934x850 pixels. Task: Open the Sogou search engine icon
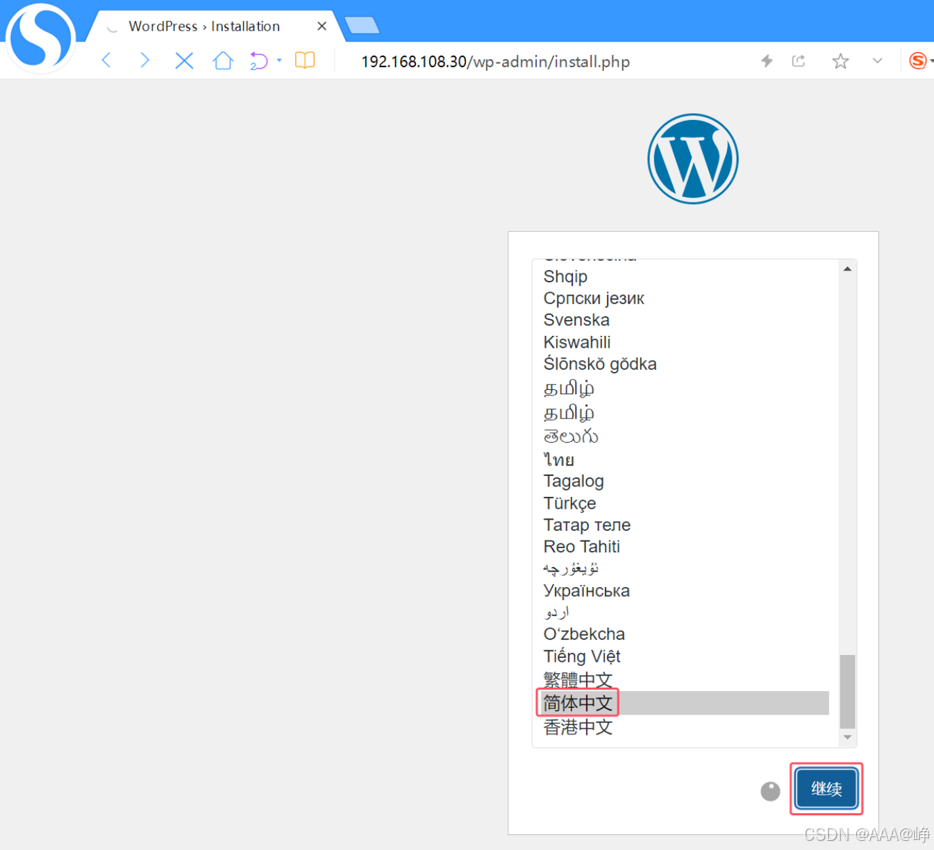click(x=918, y=60)
